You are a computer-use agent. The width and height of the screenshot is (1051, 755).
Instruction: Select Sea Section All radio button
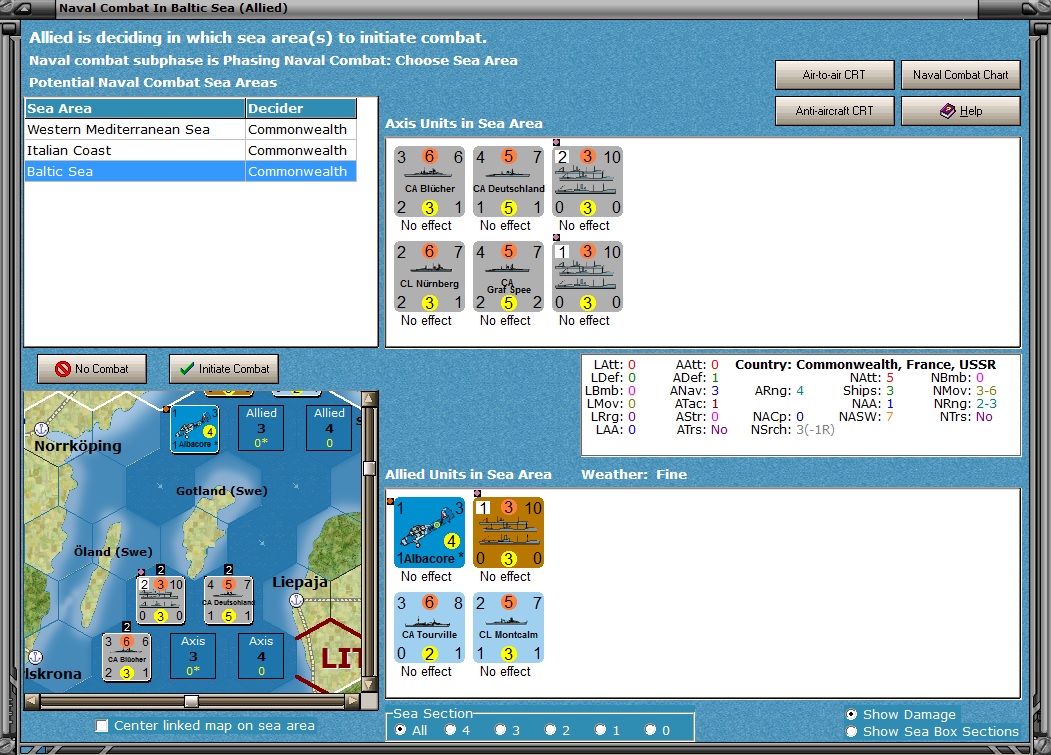[400, 730]
